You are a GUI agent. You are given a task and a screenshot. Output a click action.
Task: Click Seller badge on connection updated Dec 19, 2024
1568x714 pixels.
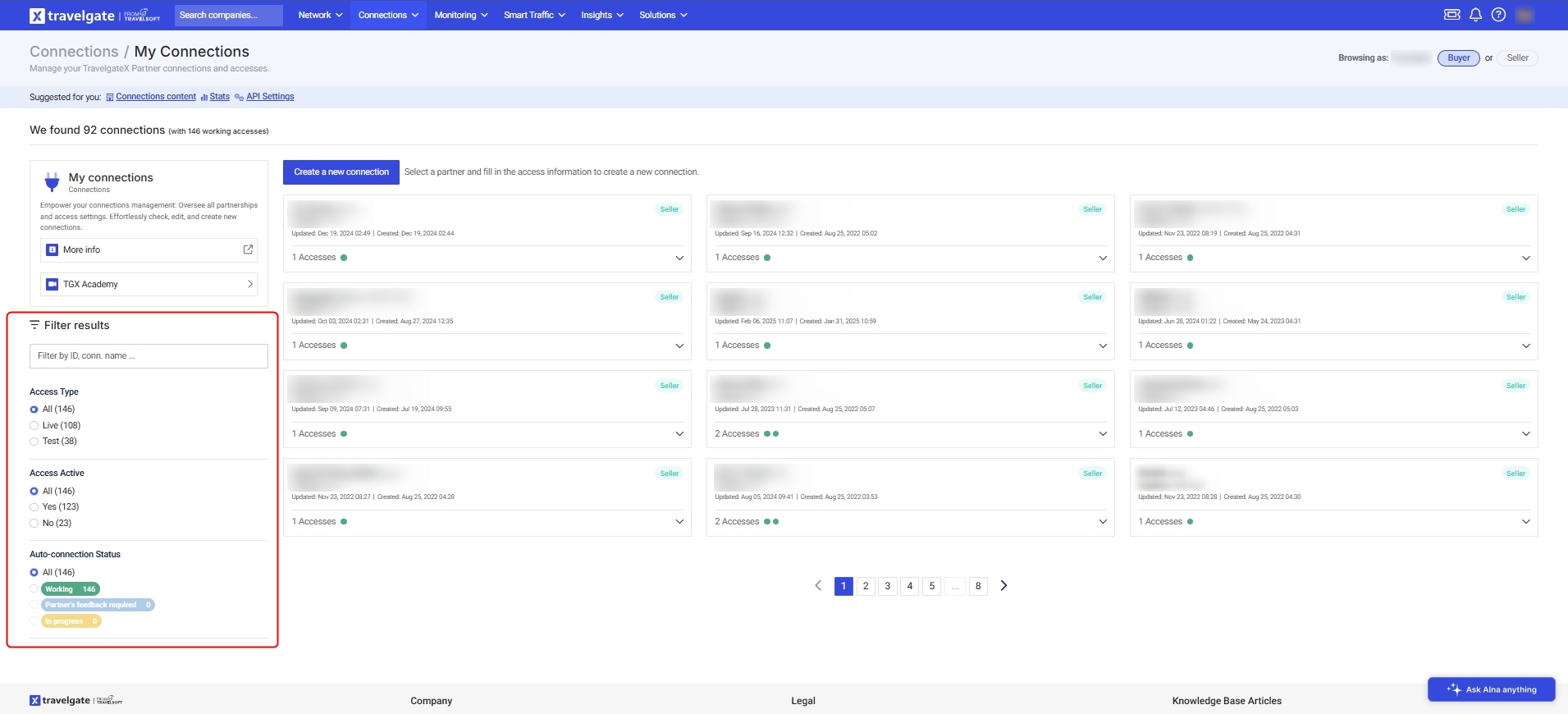(670, 209)
